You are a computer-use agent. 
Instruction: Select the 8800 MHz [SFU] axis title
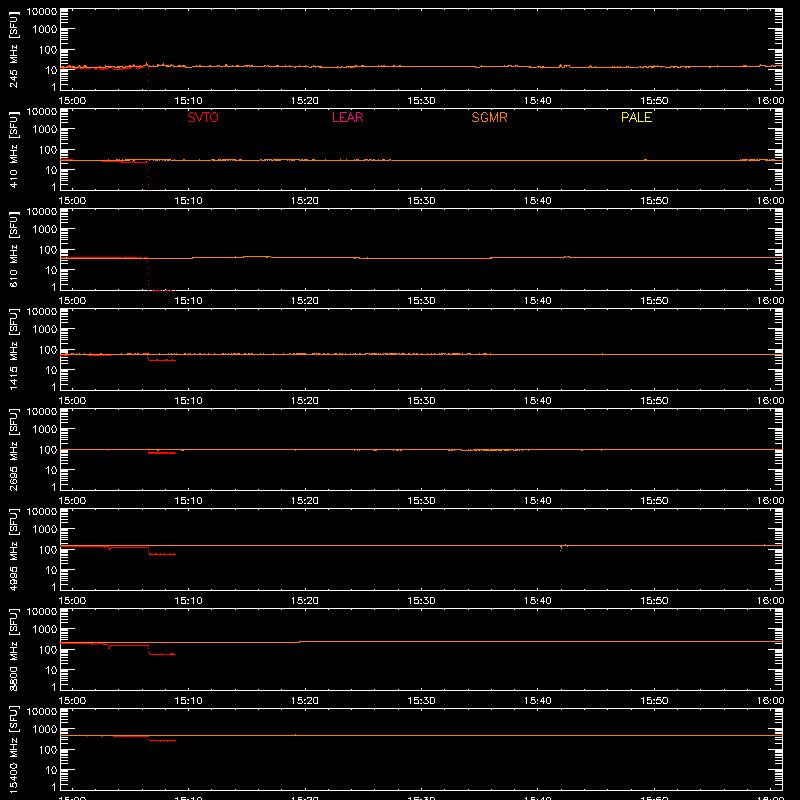click(13, 650)
